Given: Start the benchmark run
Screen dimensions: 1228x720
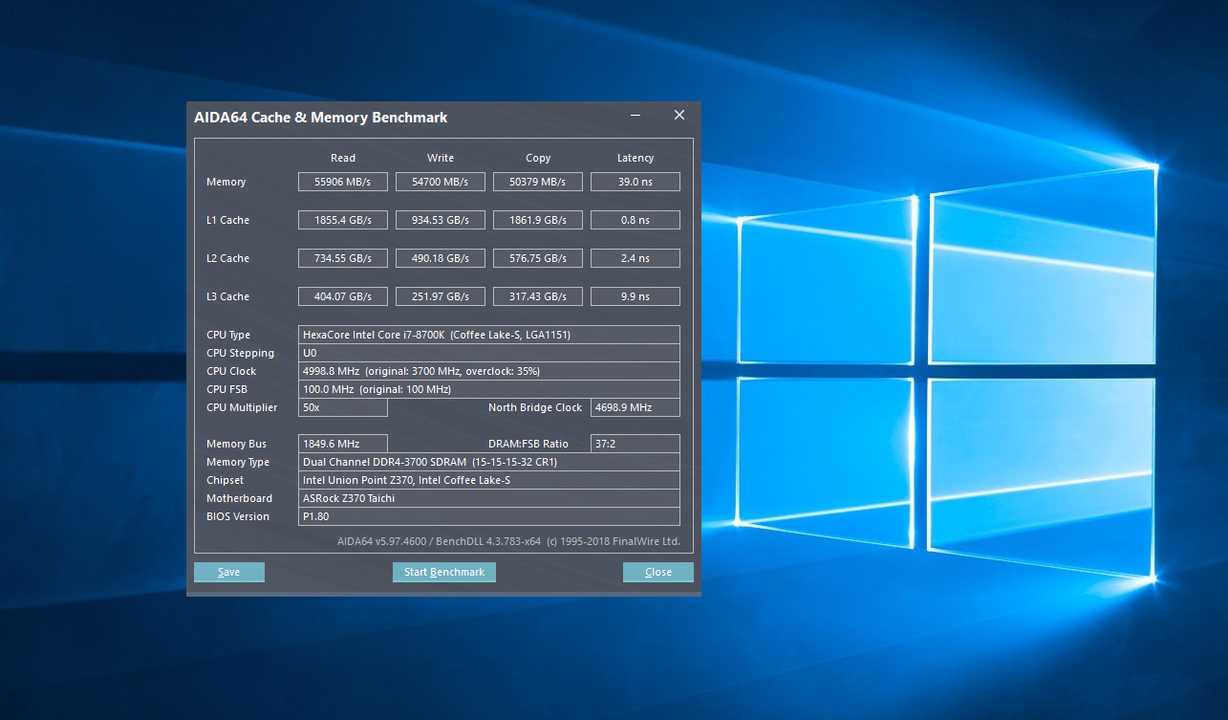Looking at the screenshot, I should 444,572.
